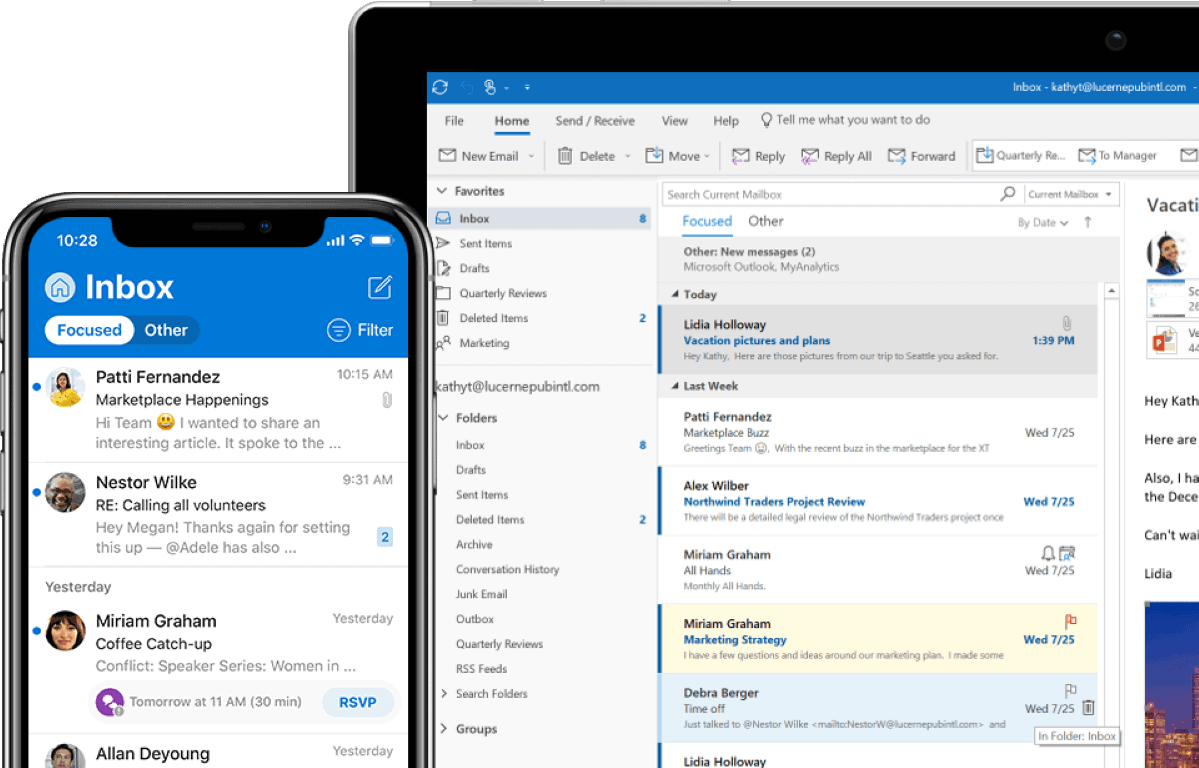
Task: Open the New Email dropdown arrow
Action: tap(531, 156)
